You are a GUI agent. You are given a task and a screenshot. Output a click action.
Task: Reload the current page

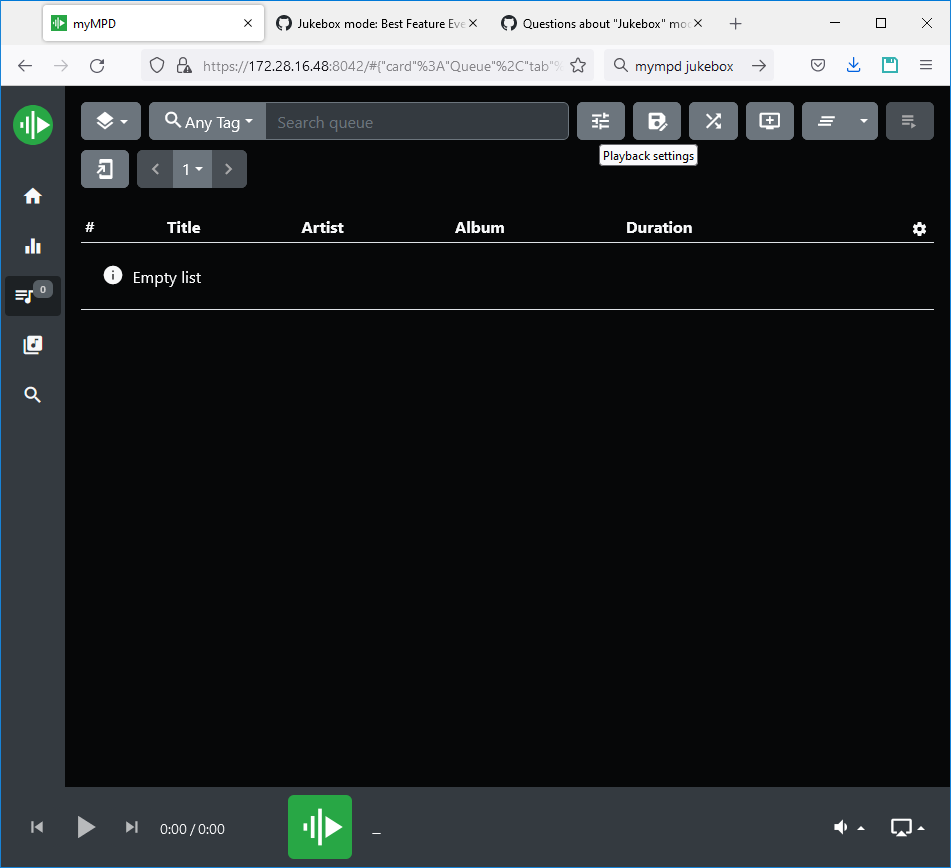[x=97, y=66]
